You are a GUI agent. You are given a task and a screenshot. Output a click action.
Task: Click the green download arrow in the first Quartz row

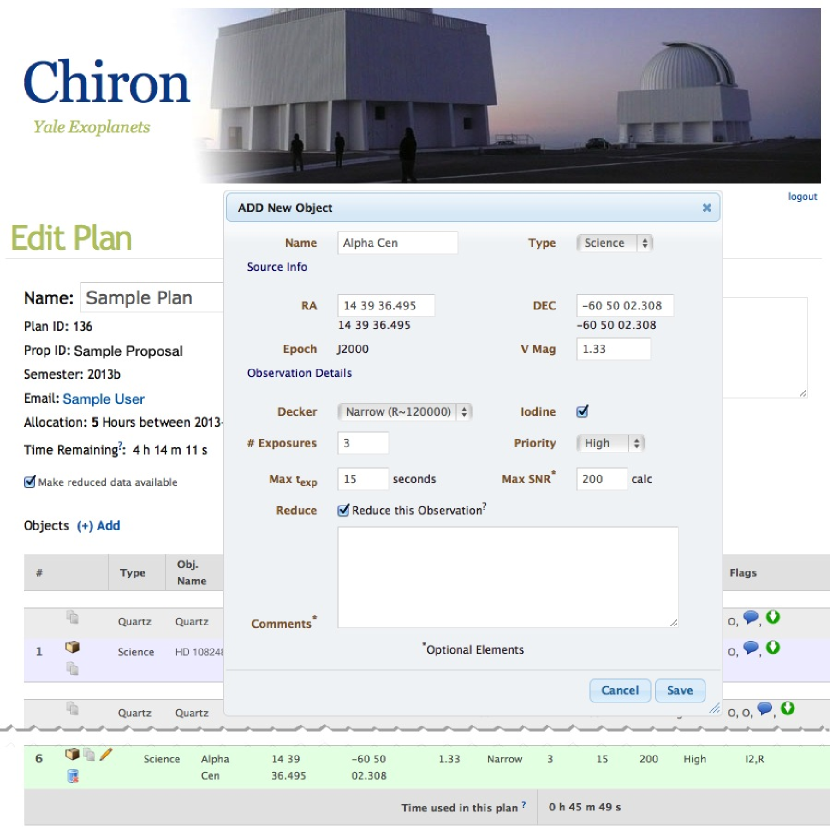point(773,618)
